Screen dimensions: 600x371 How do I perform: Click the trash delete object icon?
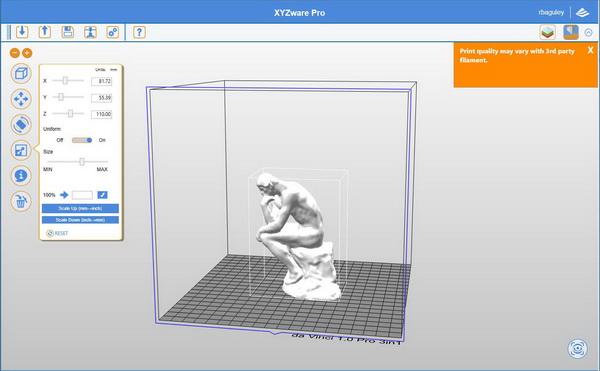pos(21,201)
